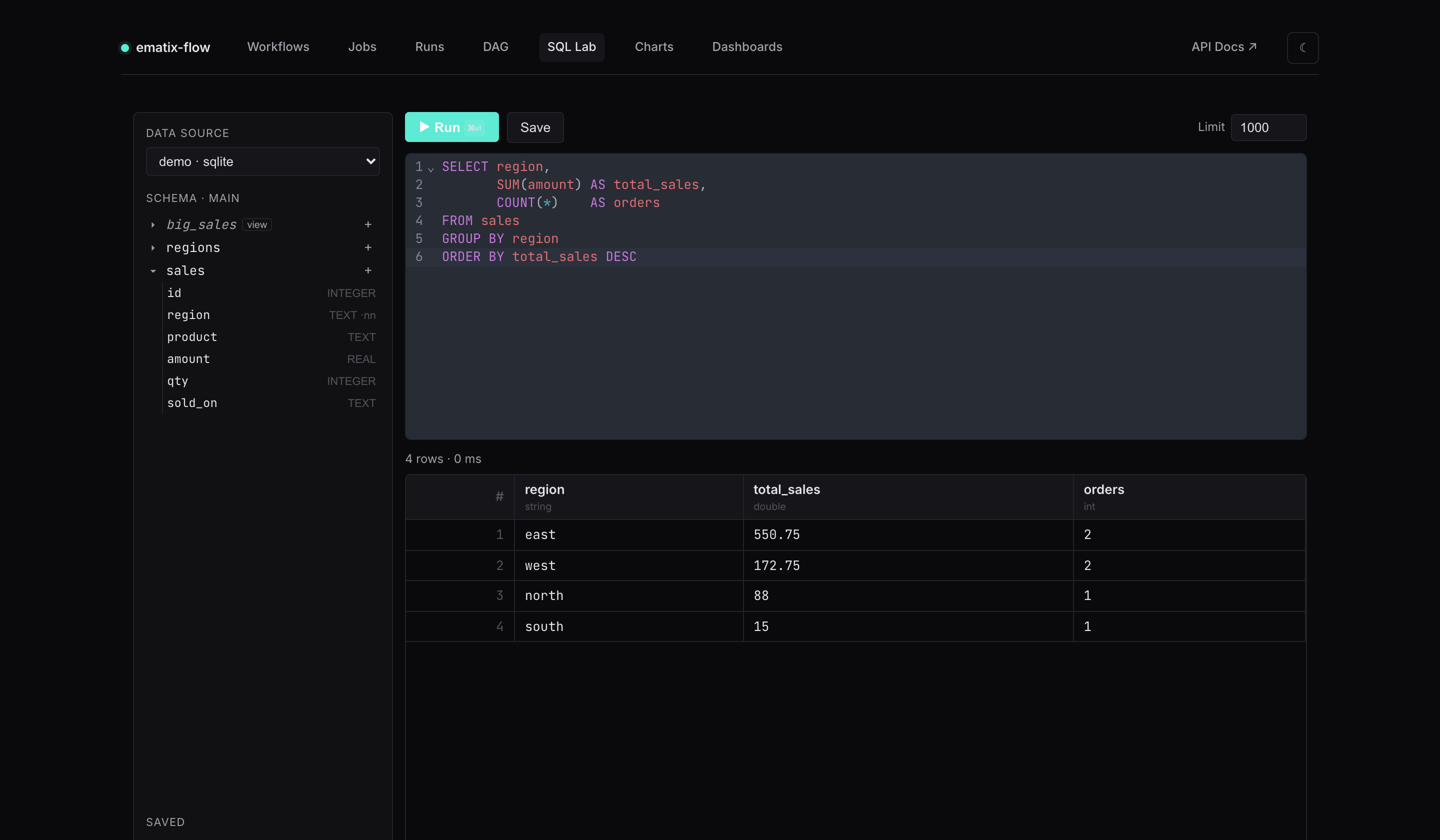
Task: Open the demo · sqlite data source dropdown
Action: pos(263,161)
